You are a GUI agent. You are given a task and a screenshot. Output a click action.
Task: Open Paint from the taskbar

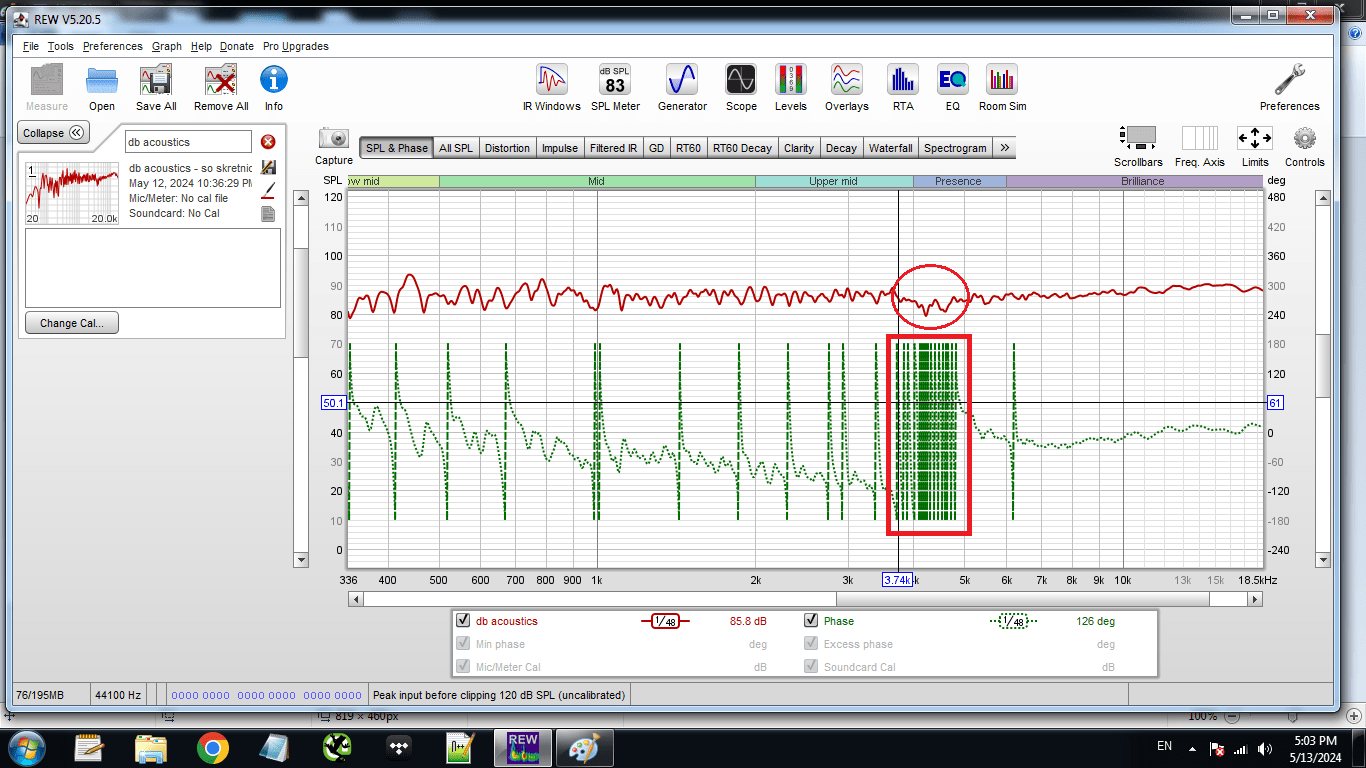582,747
